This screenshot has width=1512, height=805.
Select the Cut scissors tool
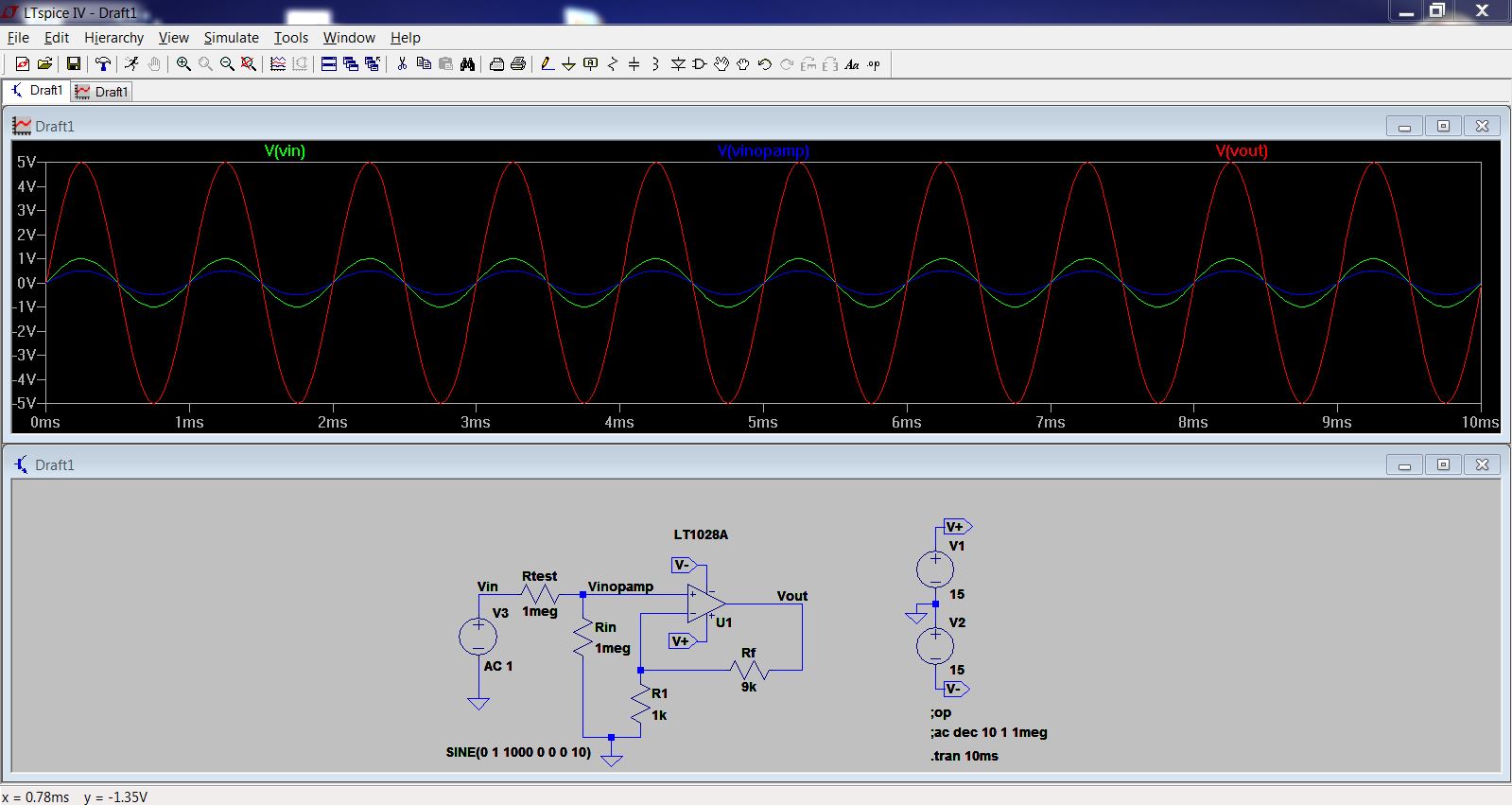click(402, 64)
